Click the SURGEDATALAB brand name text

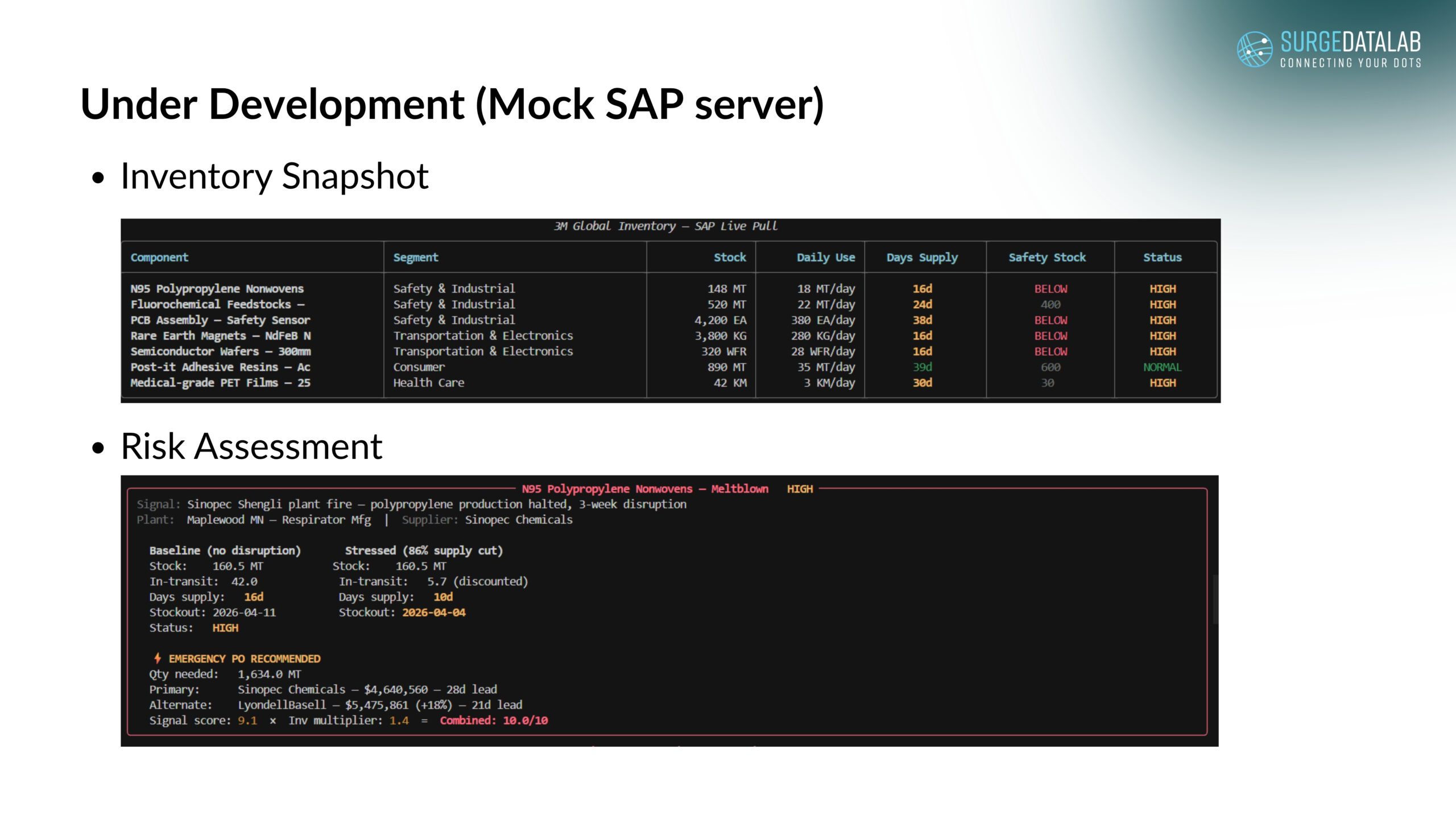[x=1350, y=43]
